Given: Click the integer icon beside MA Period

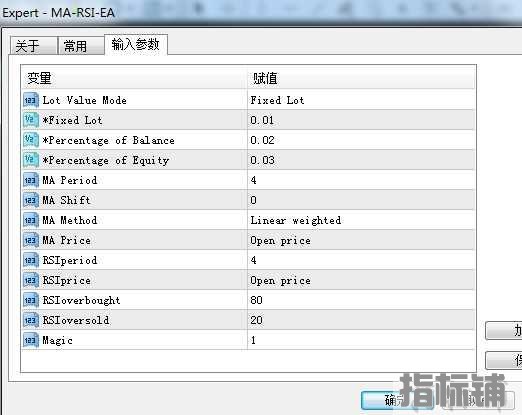Looking at the screenshot, I should [31, 180].
